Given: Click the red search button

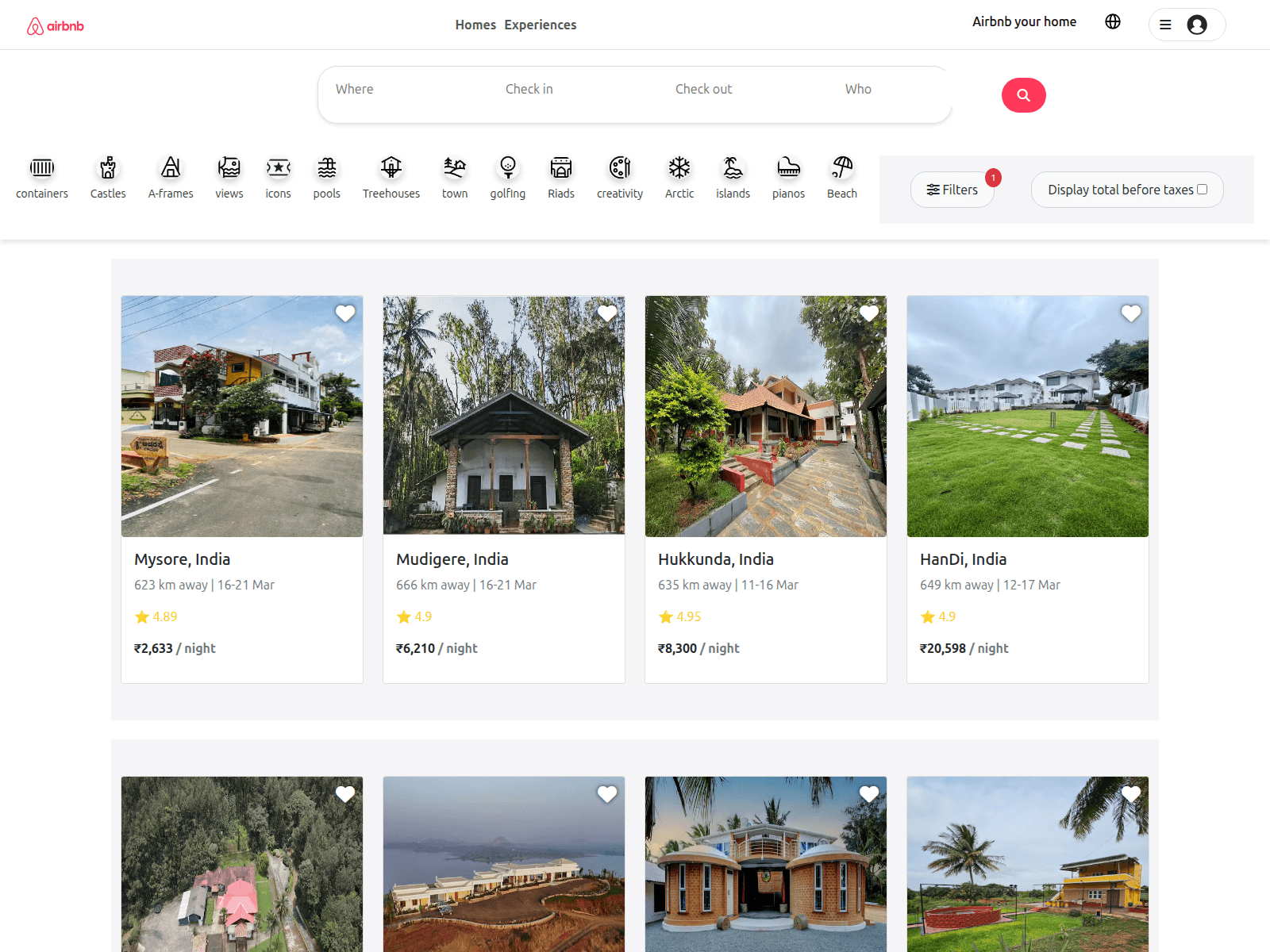Looking at the screenshot, I should coord(1024,95).
